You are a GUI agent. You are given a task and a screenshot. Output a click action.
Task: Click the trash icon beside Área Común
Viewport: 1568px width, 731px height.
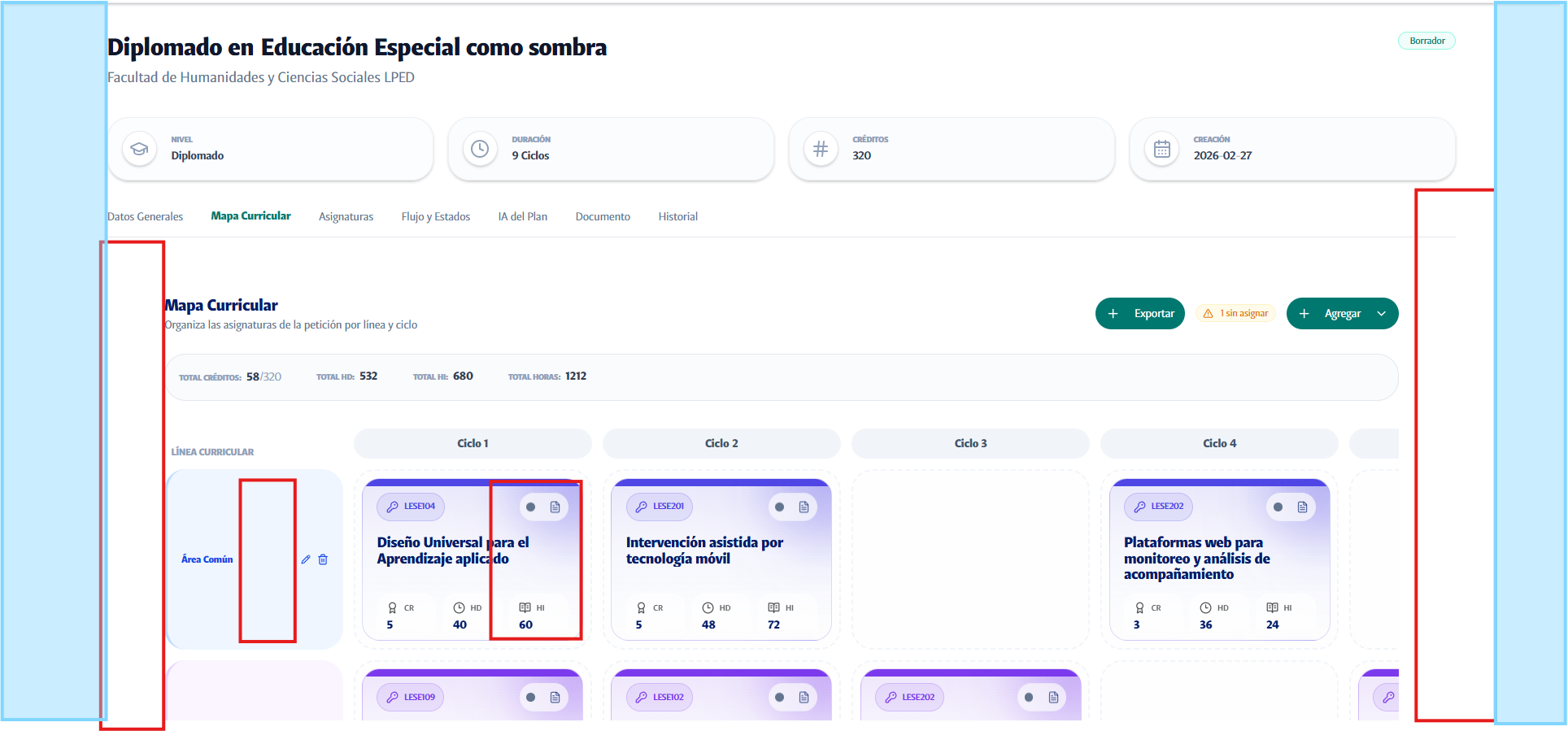[323, 559]
